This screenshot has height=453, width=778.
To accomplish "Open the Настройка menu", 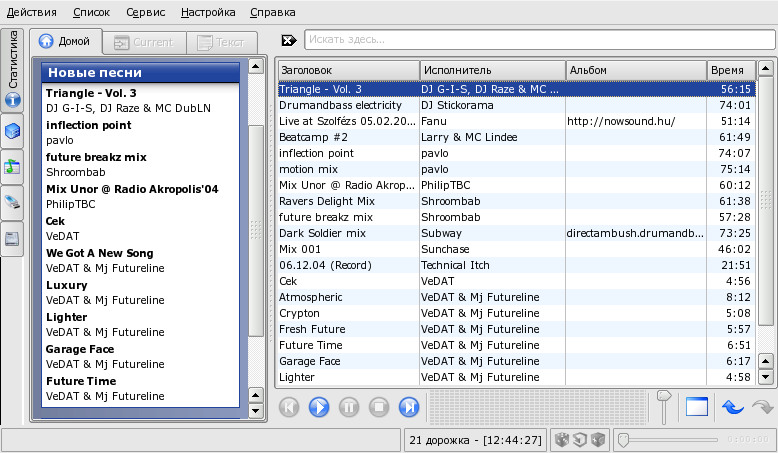I will pos(208,12).
